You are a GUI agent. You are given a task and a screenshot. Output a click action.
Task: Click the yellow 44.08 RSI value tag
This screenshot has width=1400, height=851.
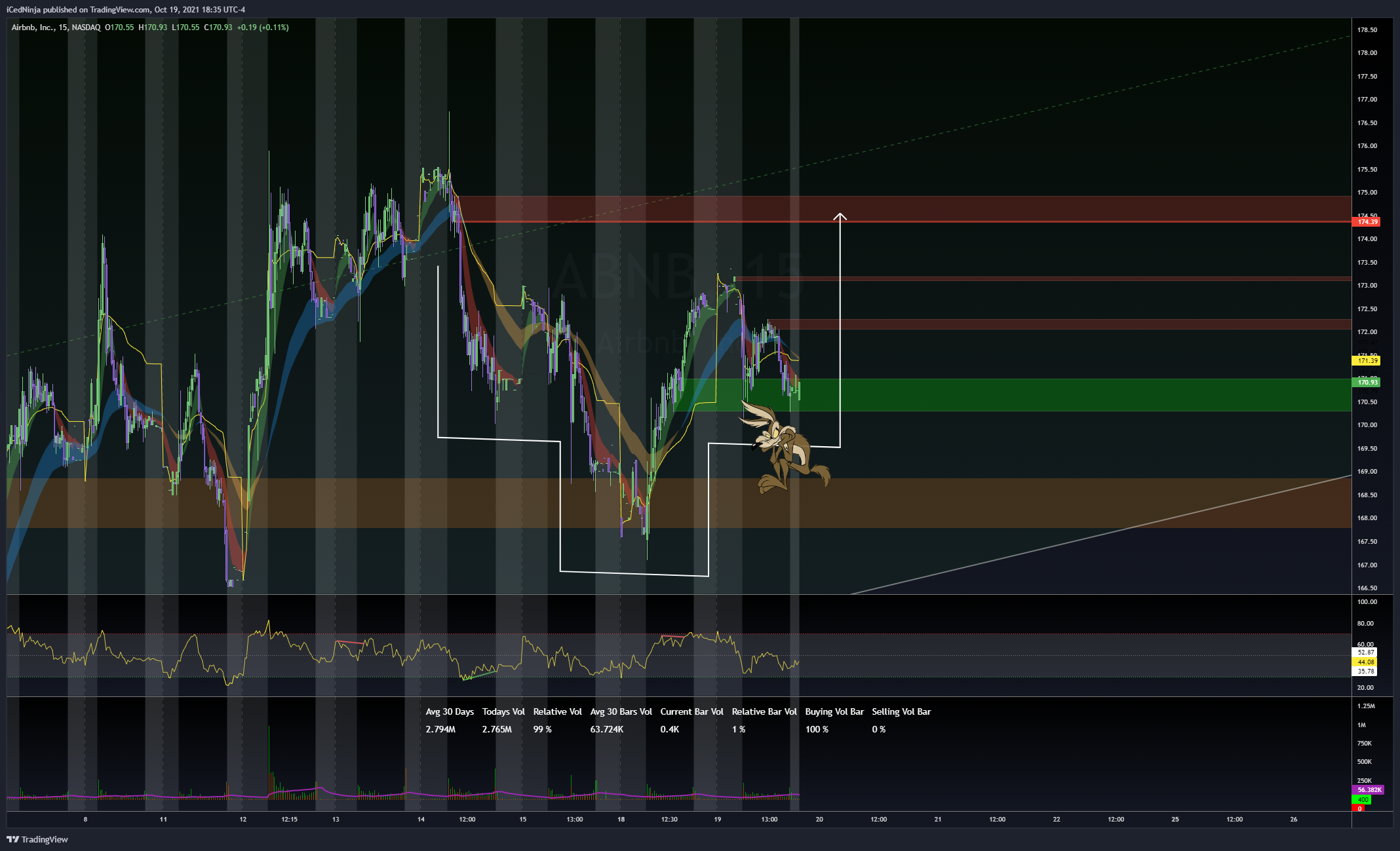pos(1365,662)
